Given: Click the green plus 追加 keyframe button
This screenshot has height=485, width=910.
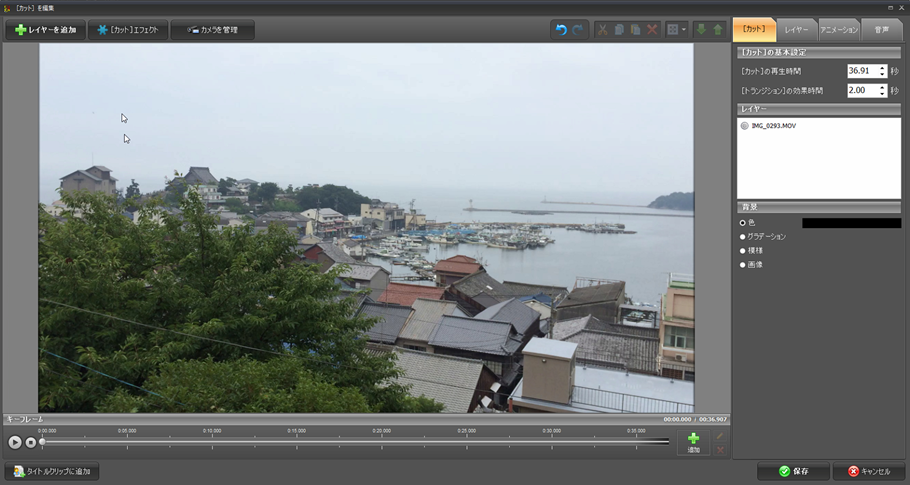Looking at the screenshot, I should coord(693,442).
